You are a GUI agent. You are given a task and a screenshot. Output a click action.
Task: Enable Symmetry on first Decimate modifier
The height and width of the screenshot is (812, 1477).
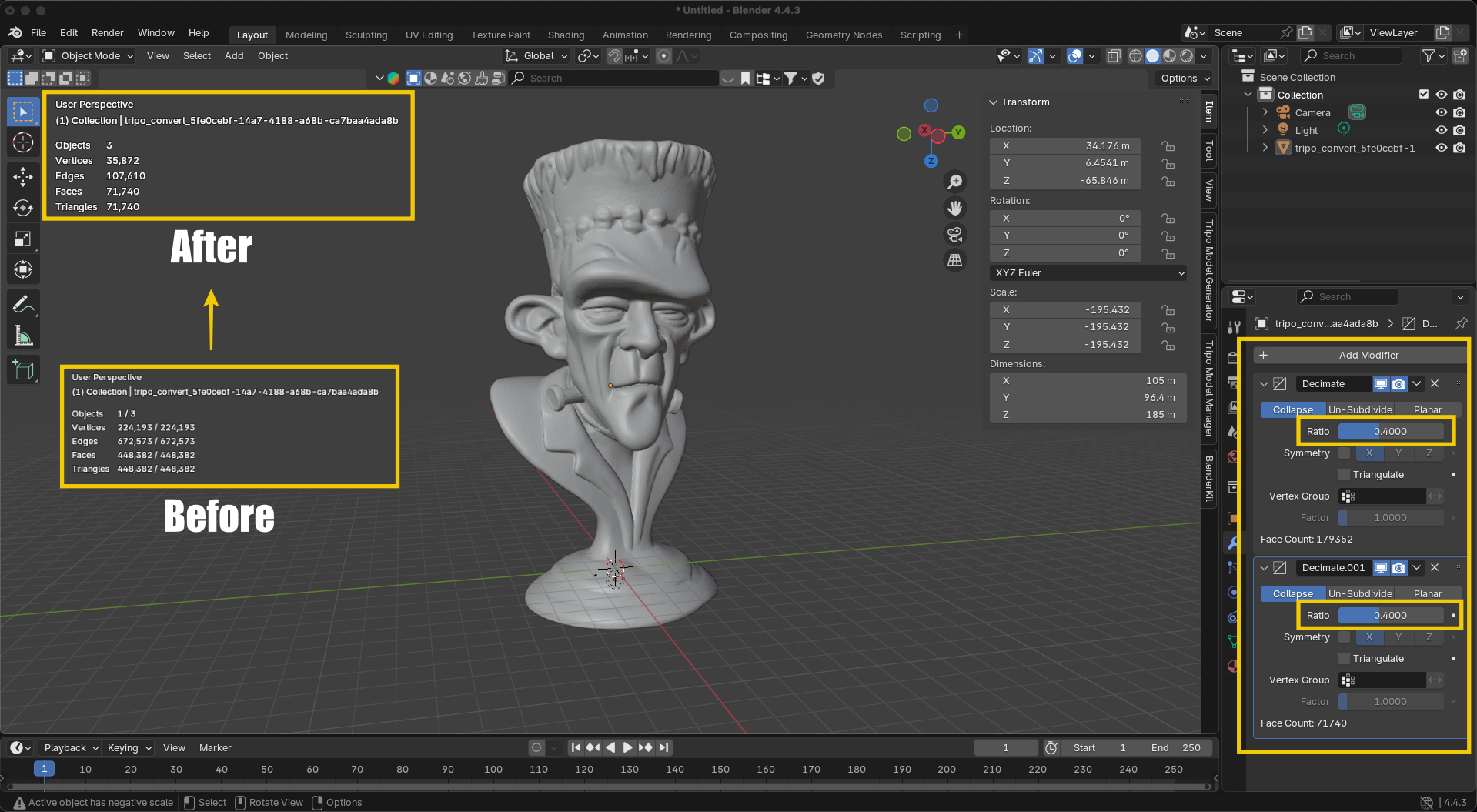(x=1345, y=453)
